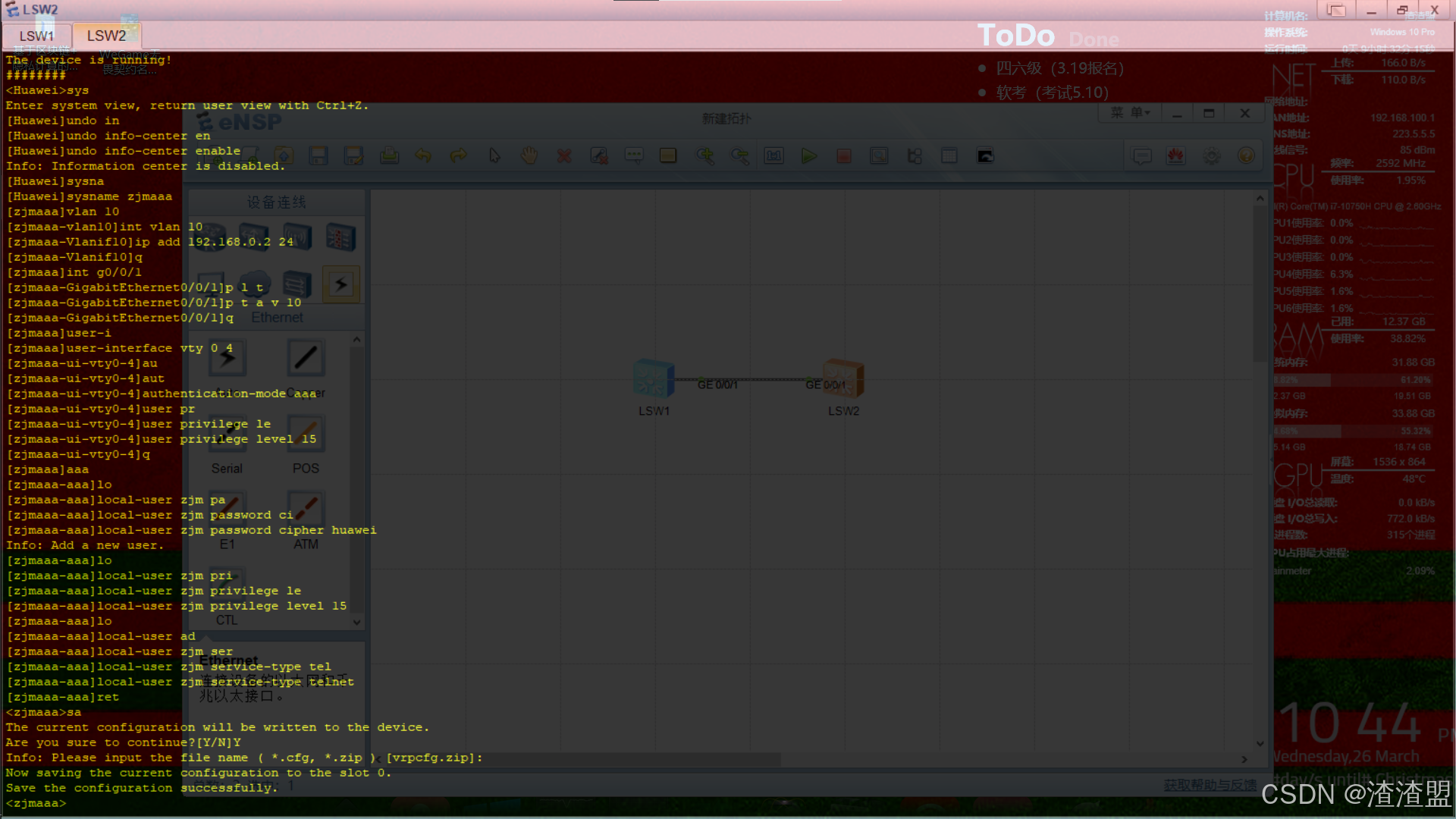The image size is (1456, 819).
Task: Click the open topology folder icon in eNSP
Action: click(284, 156)
